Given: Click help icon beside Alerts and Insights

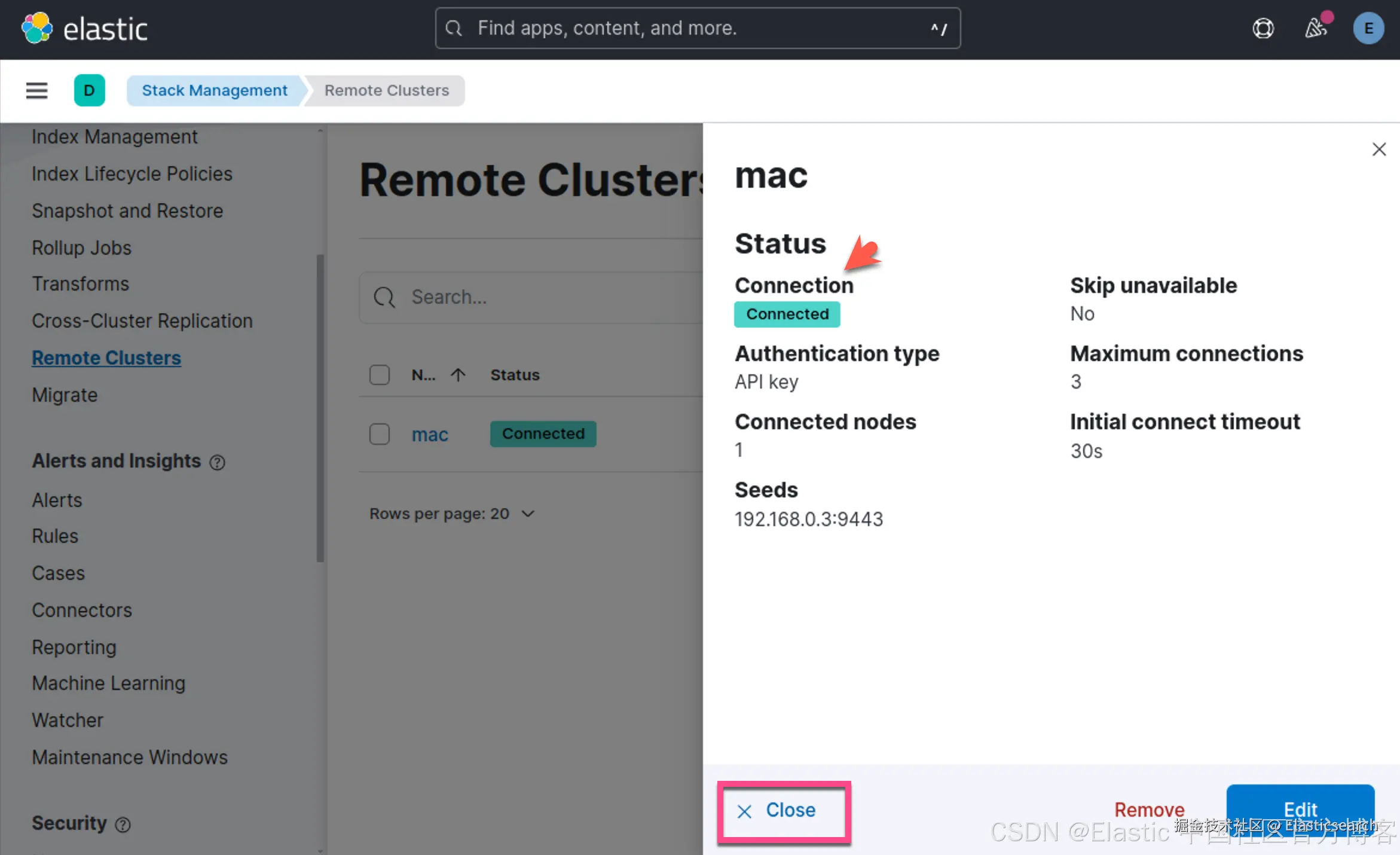Looking at the screenshot, I should (217, 462).
